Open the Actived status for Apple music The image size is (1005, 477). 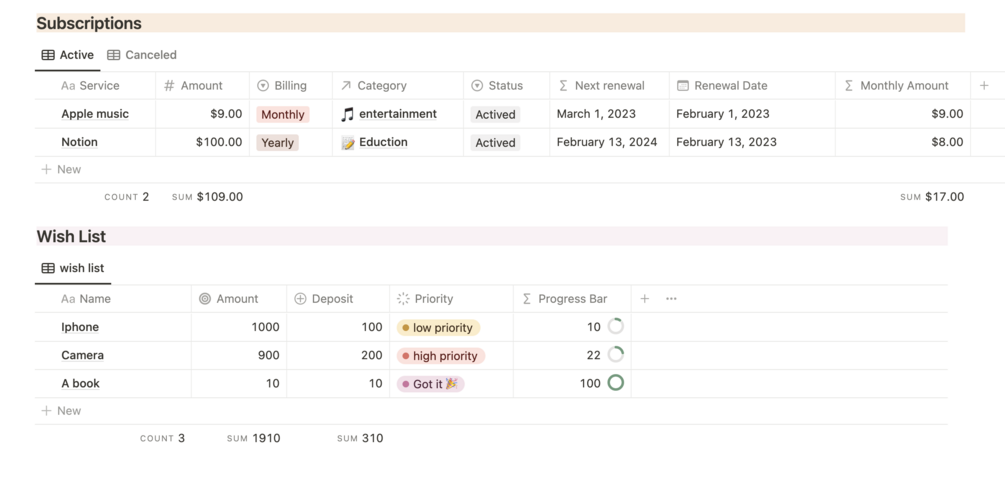pyautogui.click(x=495, y=115)
